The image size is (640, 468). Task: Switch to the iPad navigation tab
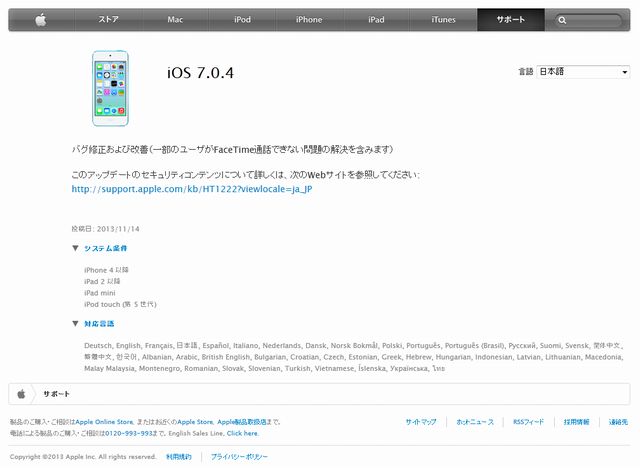click(x=376, y=20)
